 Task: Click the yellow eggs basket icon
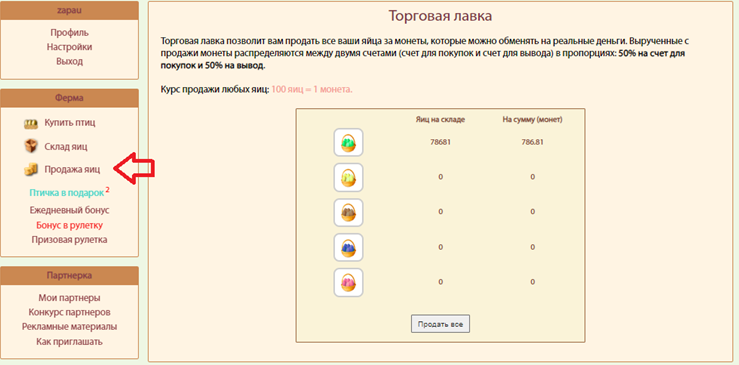coord(348,177)
